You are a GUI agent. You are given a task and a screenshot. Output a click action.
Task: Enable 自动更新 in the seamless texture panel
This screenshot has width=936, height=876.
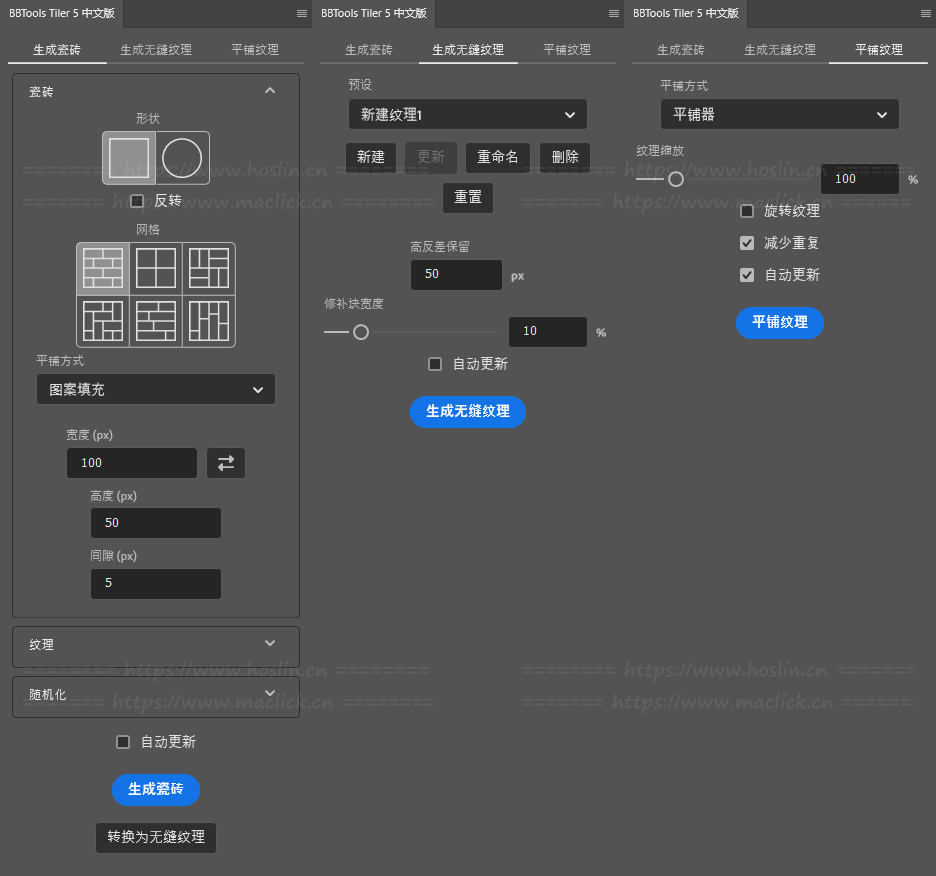coord(435,364)
